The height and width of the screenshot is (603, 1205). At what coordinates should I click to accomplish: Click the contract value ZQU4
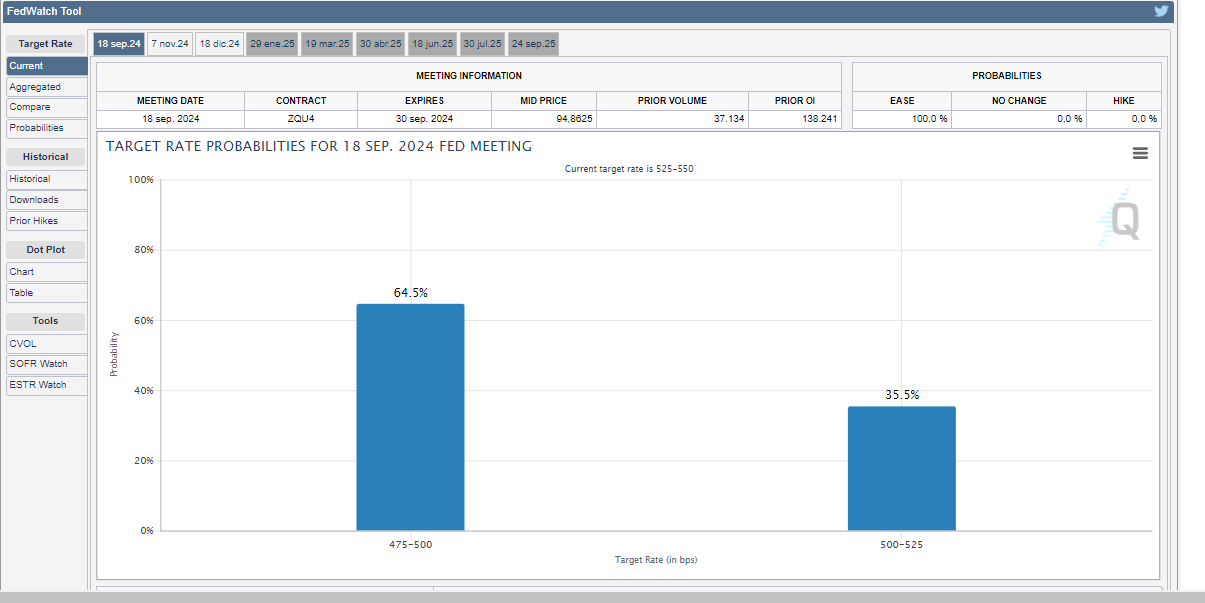click(301, 119)
